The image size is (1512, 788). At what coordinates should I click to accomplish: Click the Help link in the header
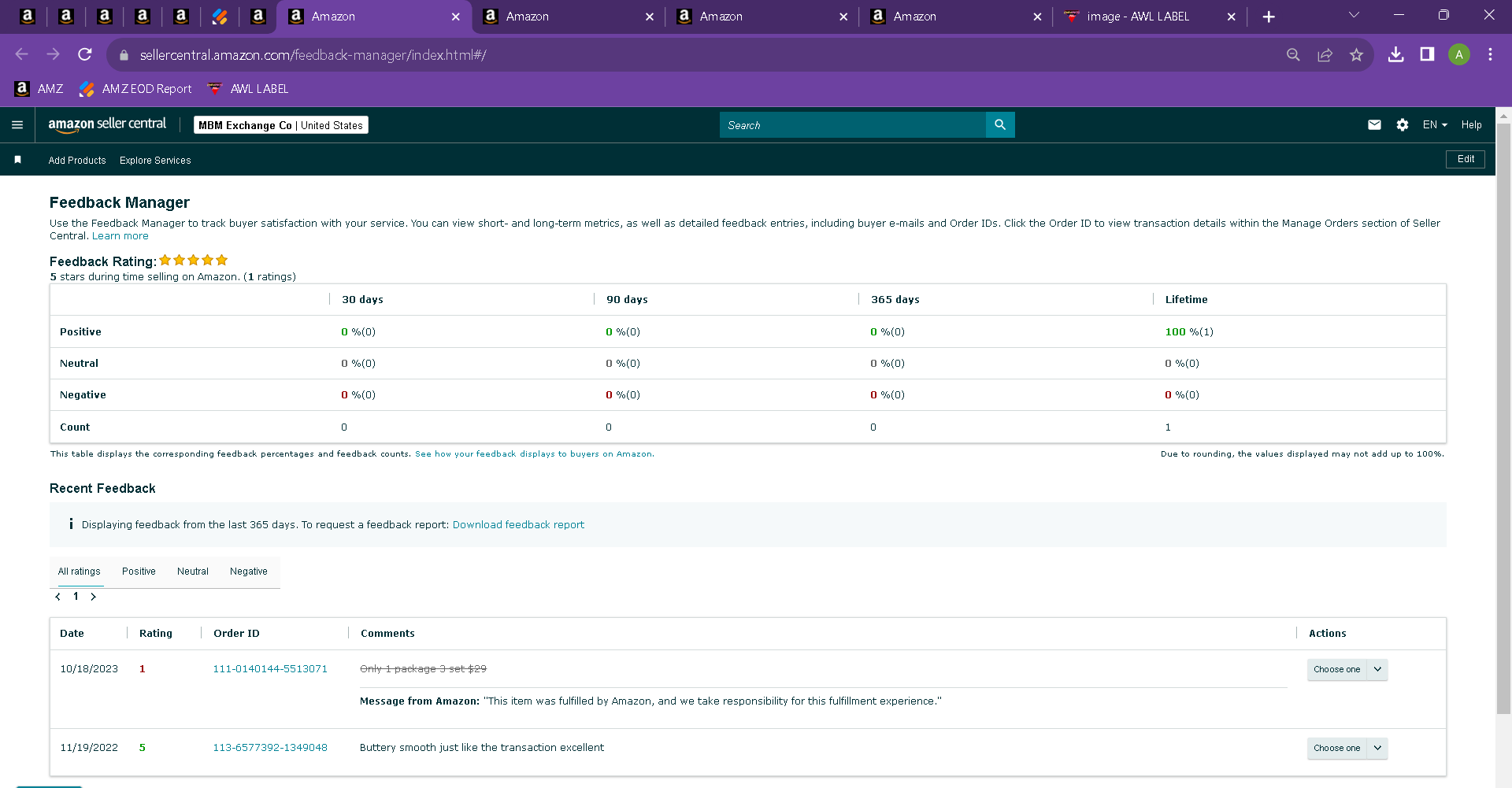click(x=1471, y=125)
